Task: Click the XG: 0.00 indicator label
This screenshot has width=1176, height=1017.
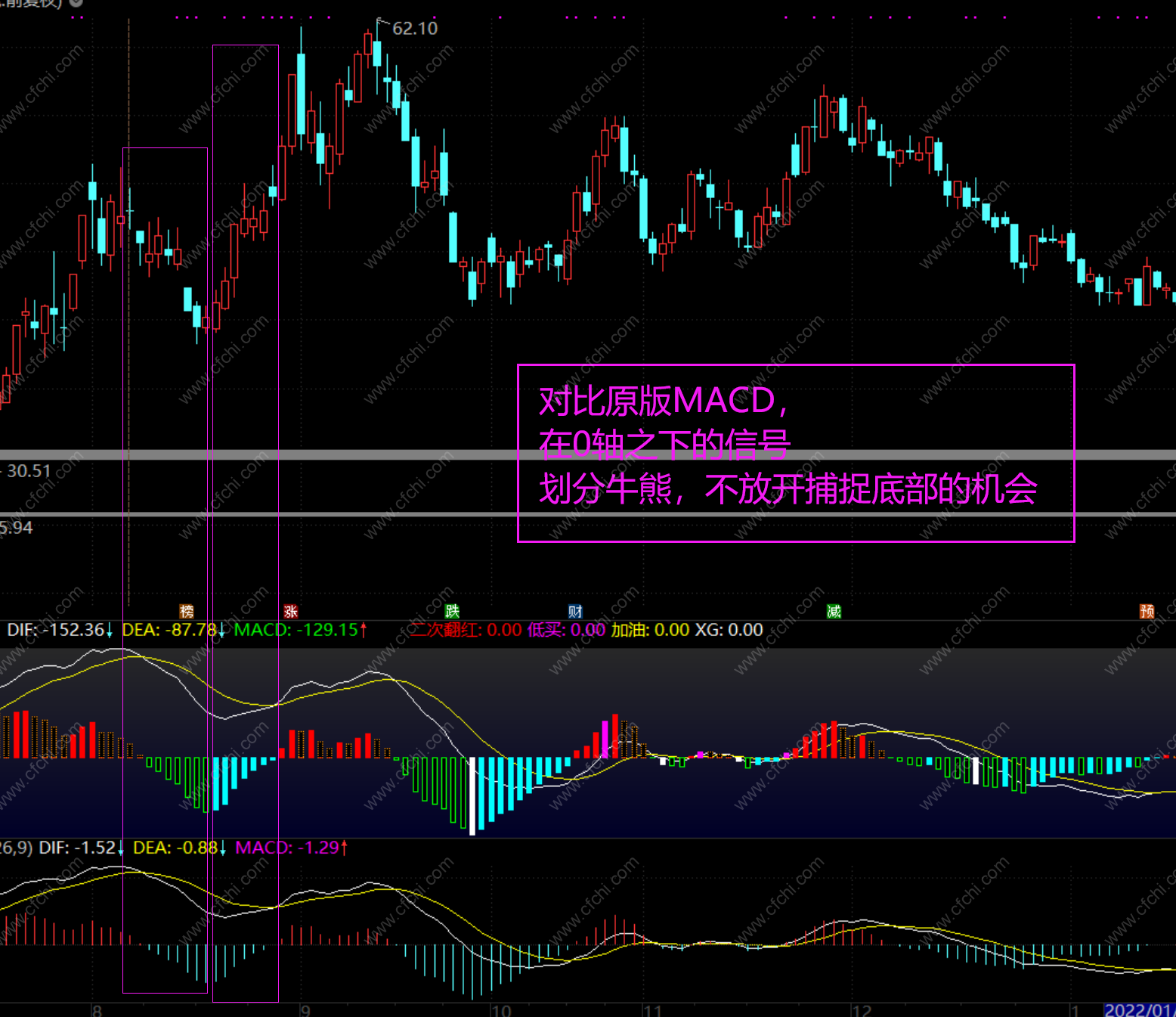Action: pos(729,630)
